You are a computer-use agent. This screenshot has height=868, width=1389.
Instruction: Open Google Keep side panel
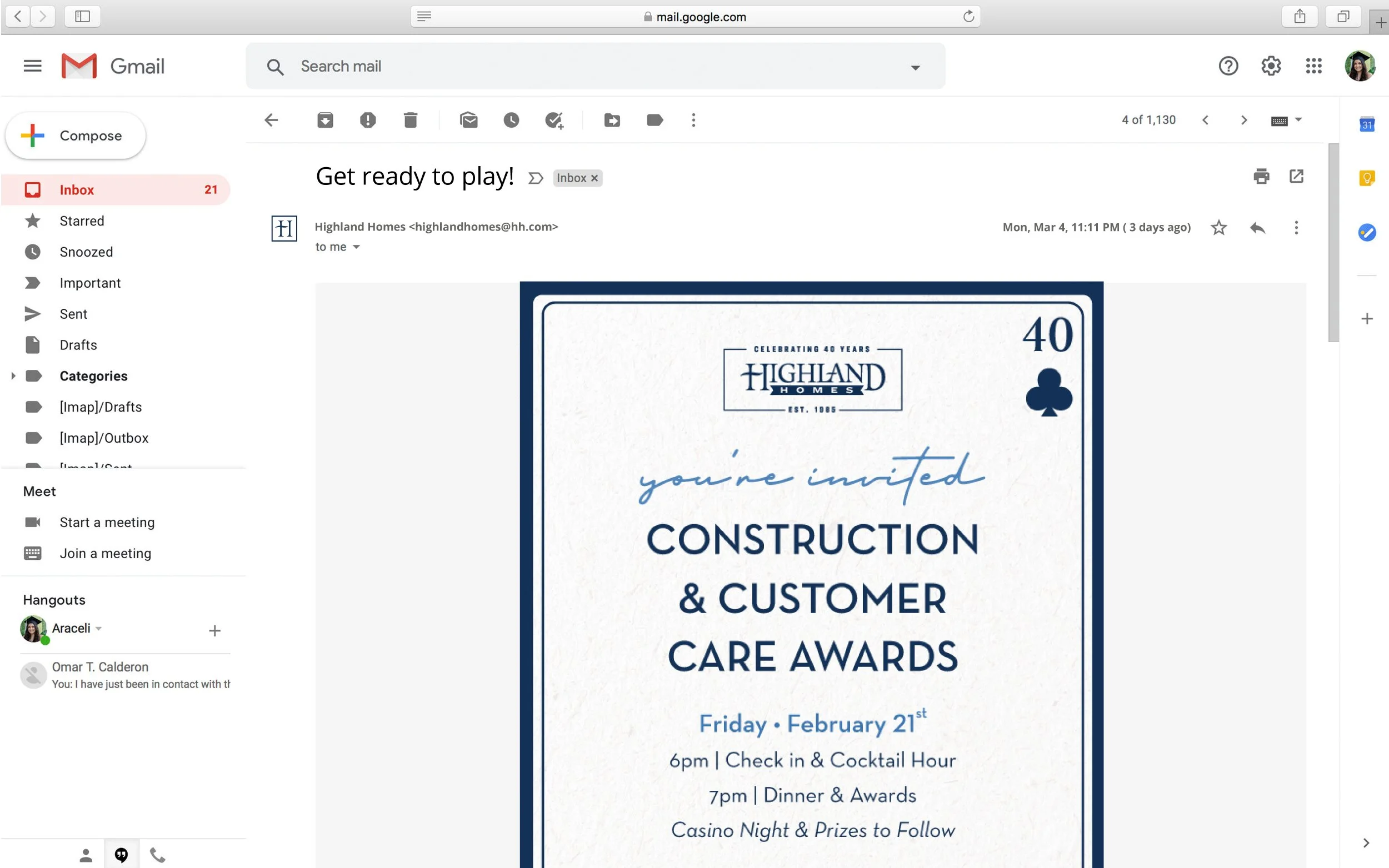1367,178
